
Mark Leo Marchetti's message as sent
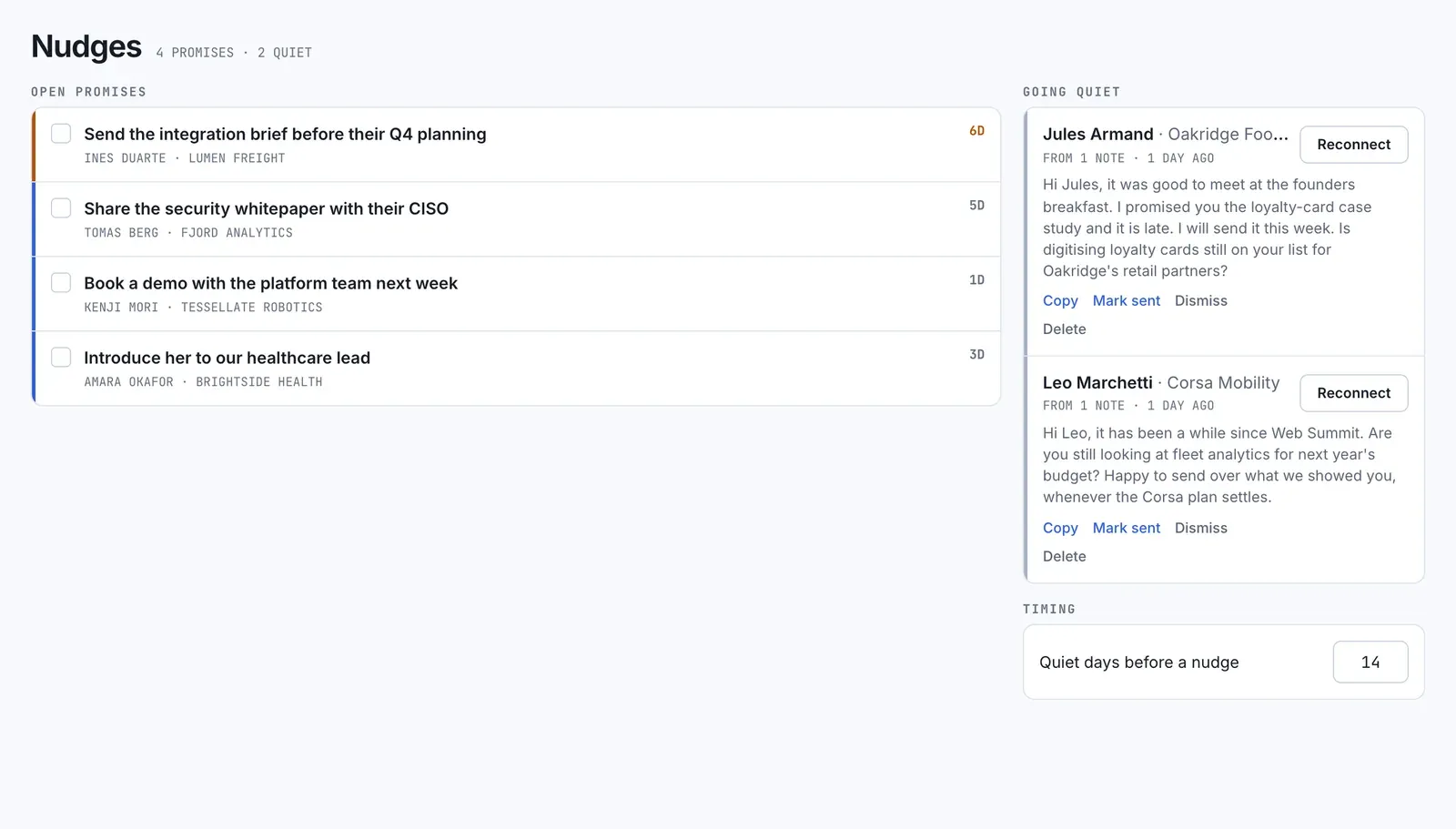[x=1127, y=529]
